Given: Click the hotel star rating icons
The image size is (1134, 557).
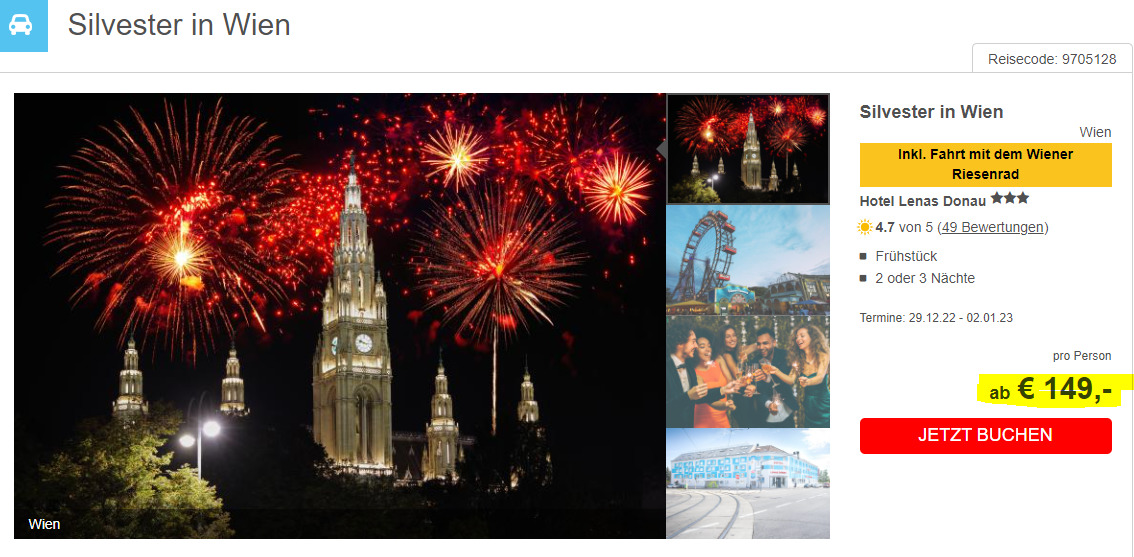Looking at the screenshot, I should pyautogui.click(x=1010, y=198).
